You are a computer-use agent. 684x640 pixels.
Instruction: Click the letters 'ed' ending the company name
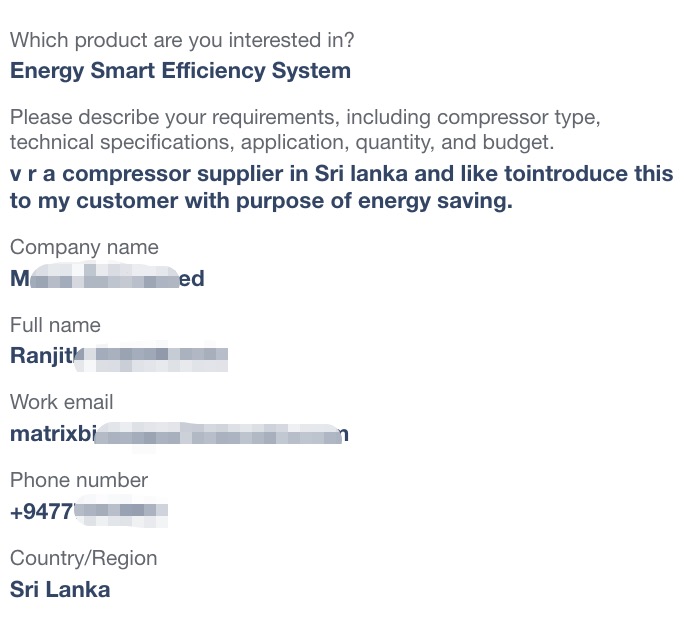(192, 278)
